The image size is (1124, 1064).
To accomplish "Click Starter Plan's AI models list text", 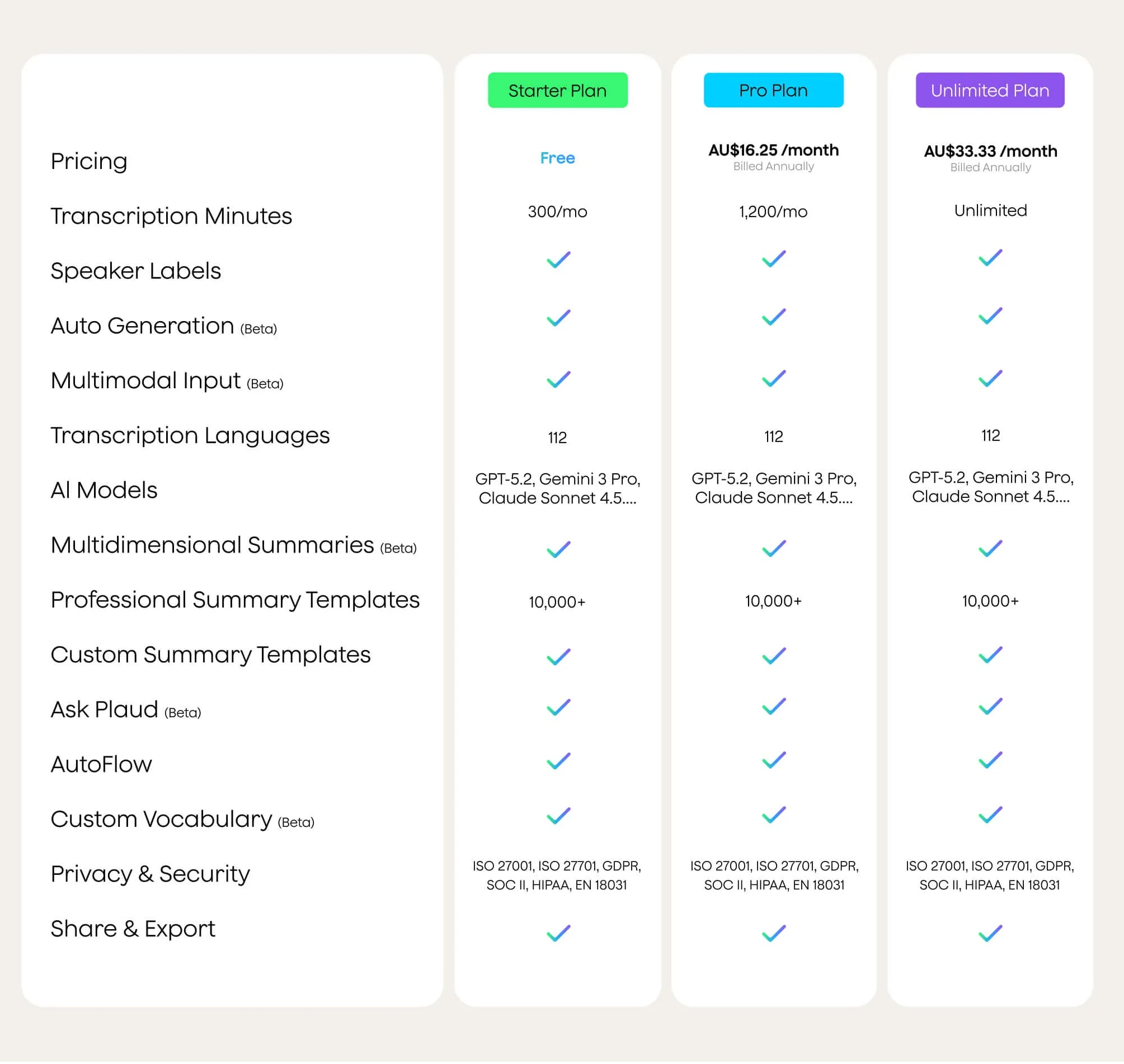I will 557,488.
